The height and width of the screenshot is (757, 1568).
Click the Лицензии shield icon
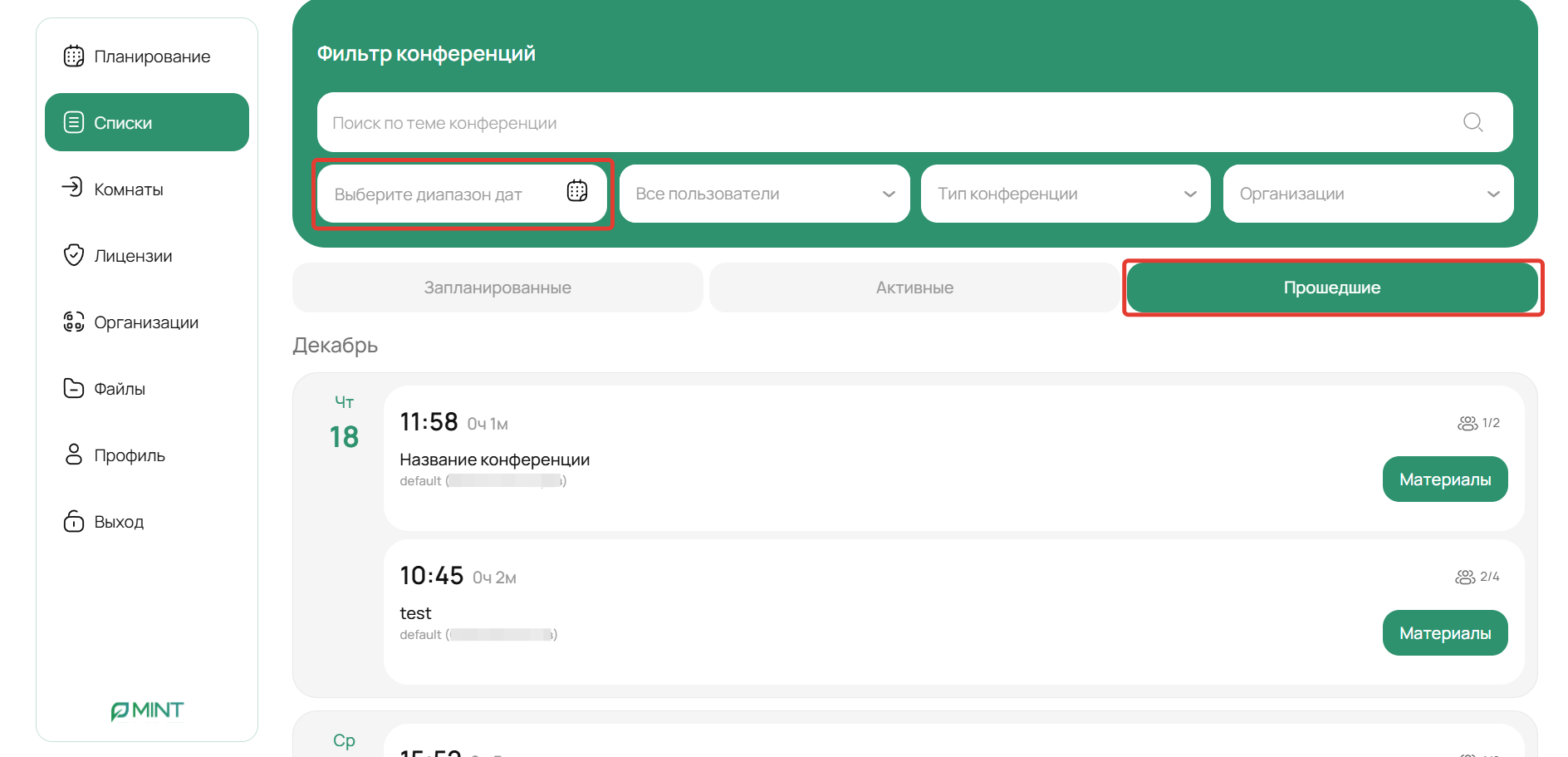click(74, 255)
